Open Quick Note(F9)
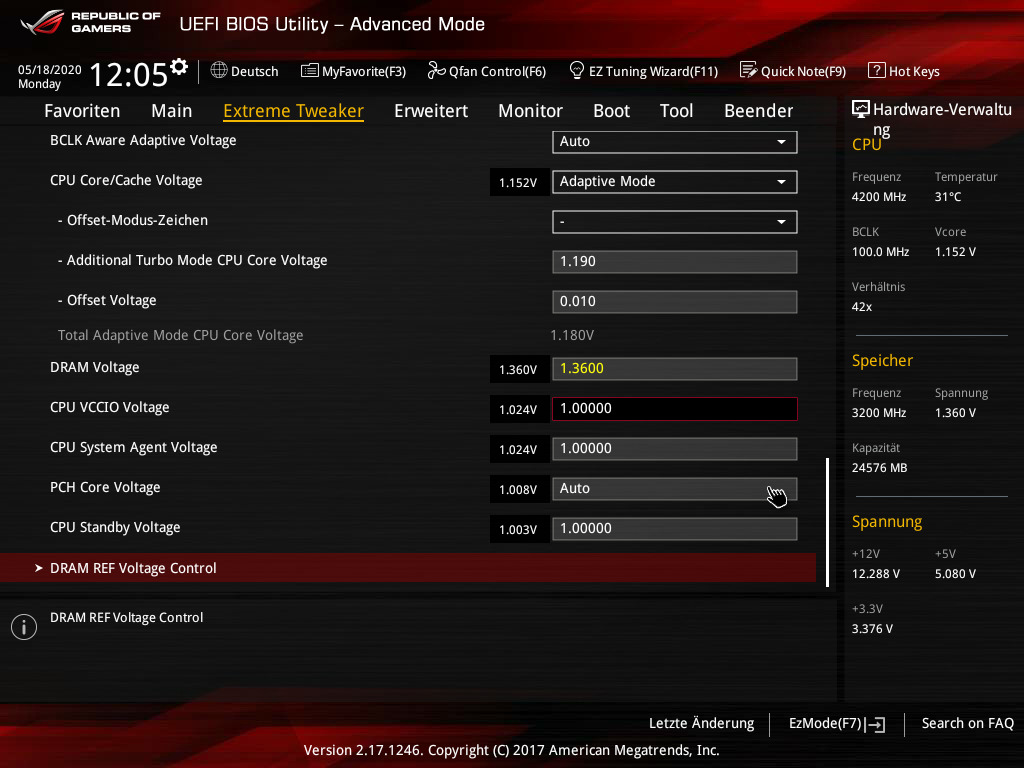 coord(793,71)
